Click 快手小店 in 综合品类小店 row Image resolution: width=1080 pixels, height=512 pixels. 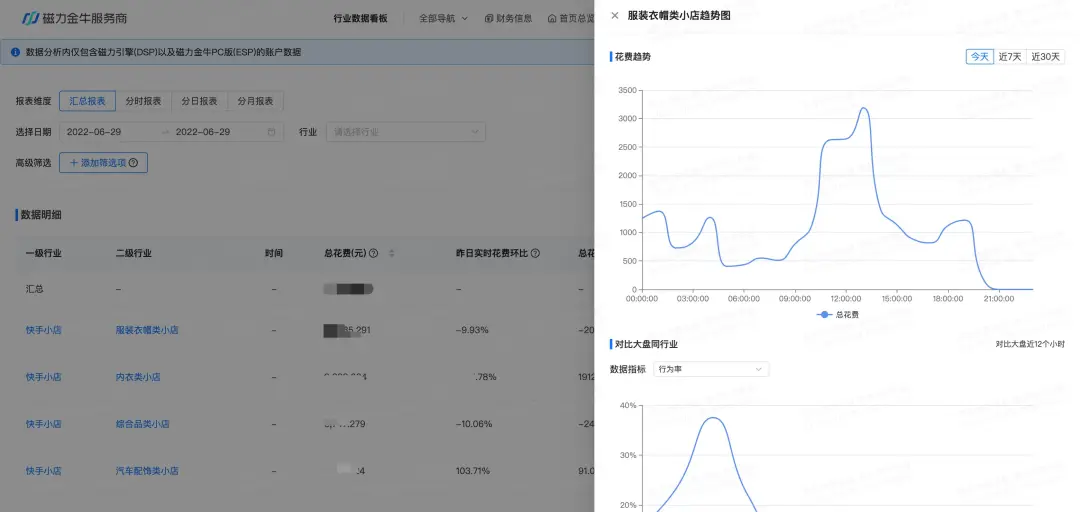tap(43, 424)
